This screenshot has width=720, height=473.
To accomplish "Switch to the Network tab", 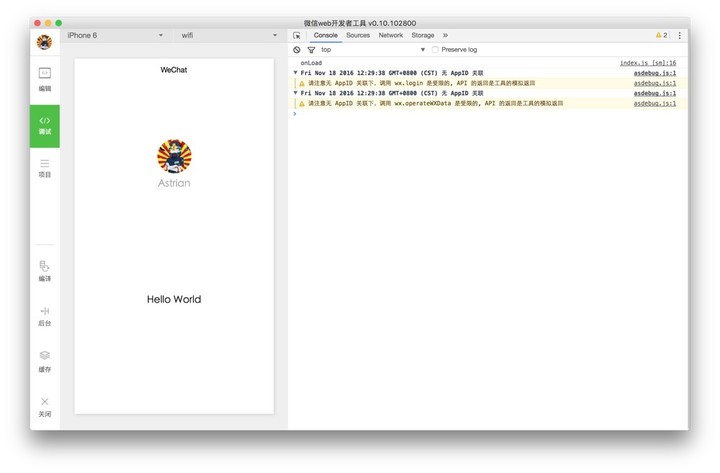I will 390,35.
